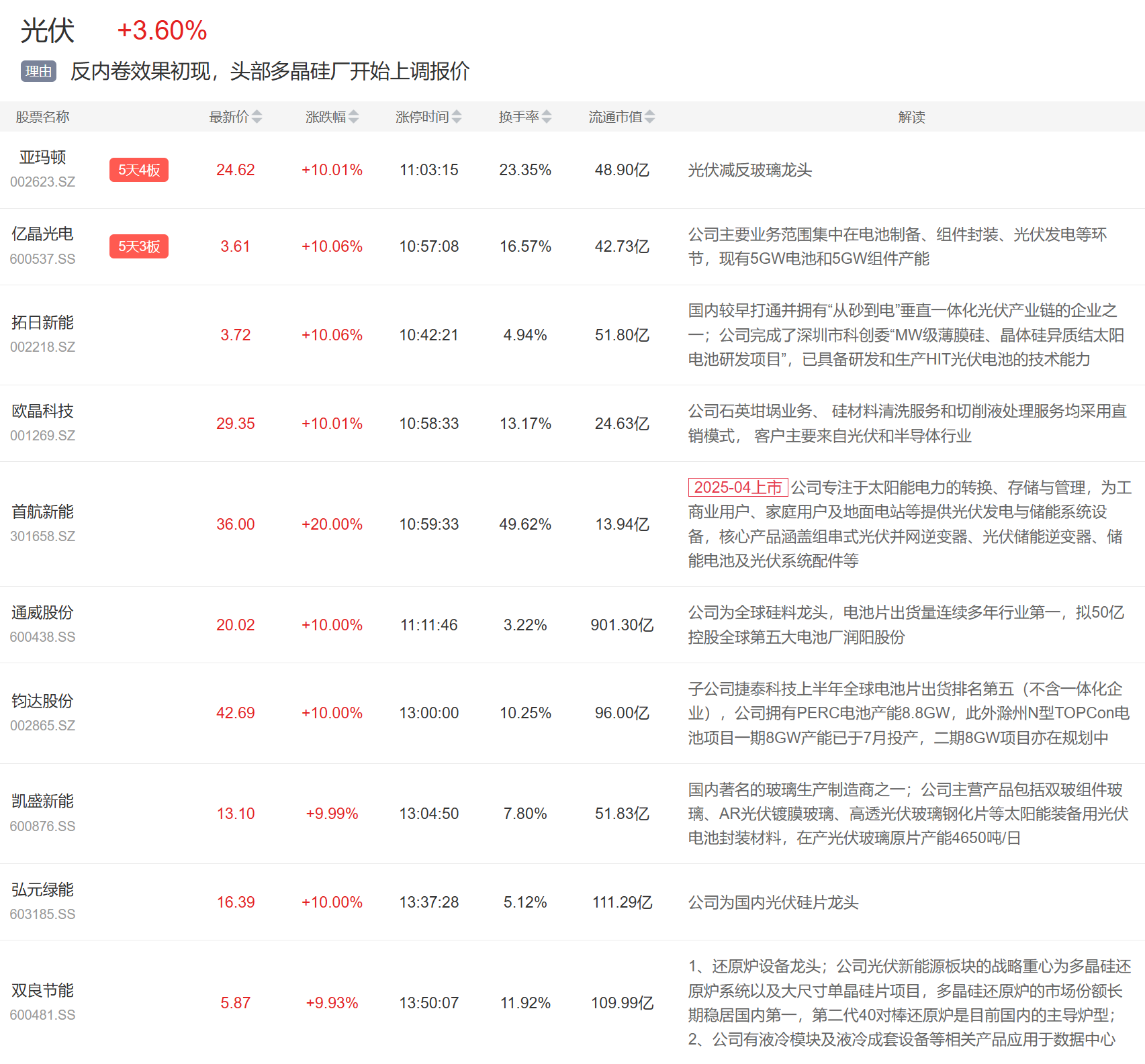The height and width of the screenshot is (1064, 1145).
Task: Click price 24.62 for 亚玛顿
Action: tap(236, 170)
